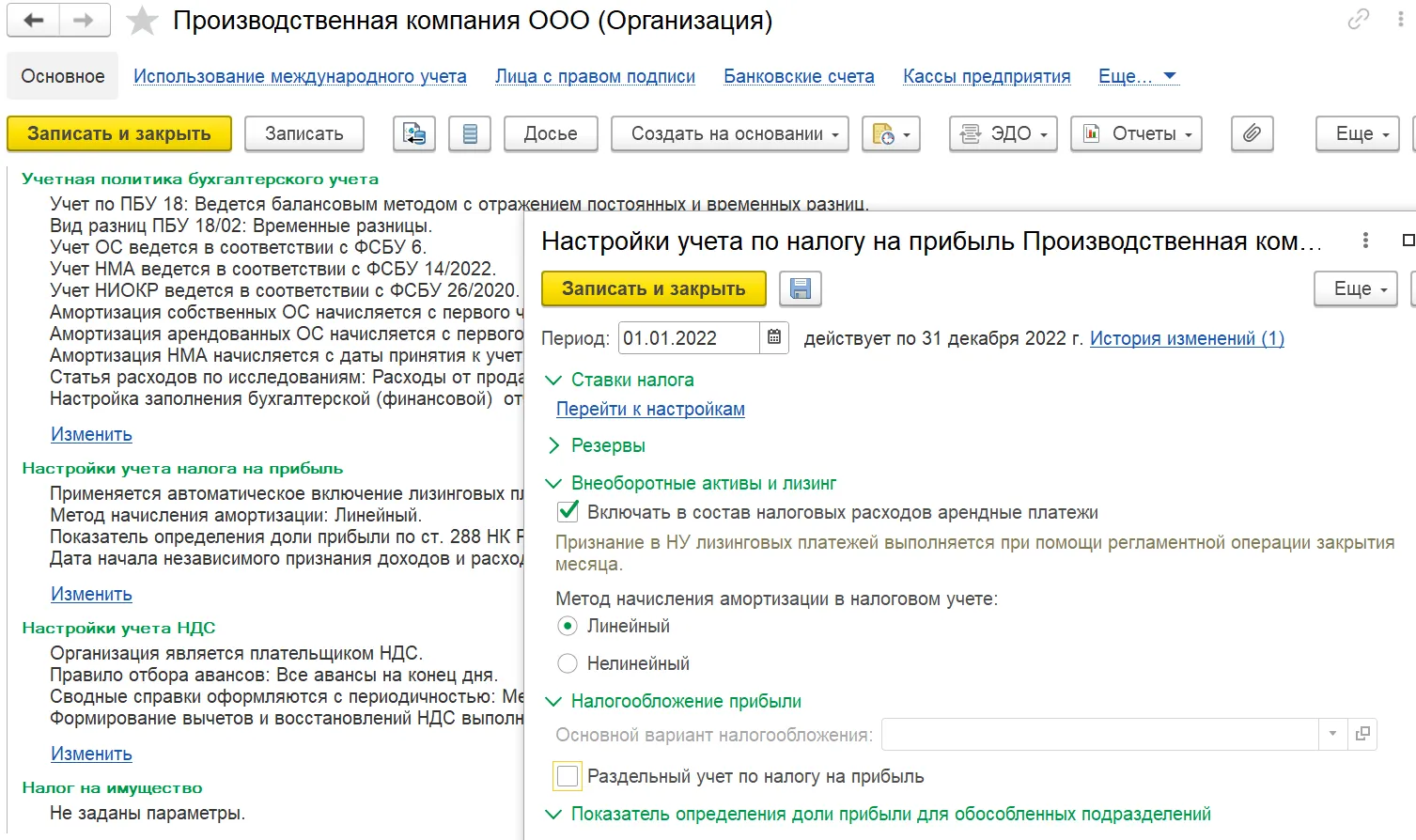Click Изменить under Настройки учета налога на прибыль
The height and width of the screenshot is (840, 1416).
click(x=91, y=594)
